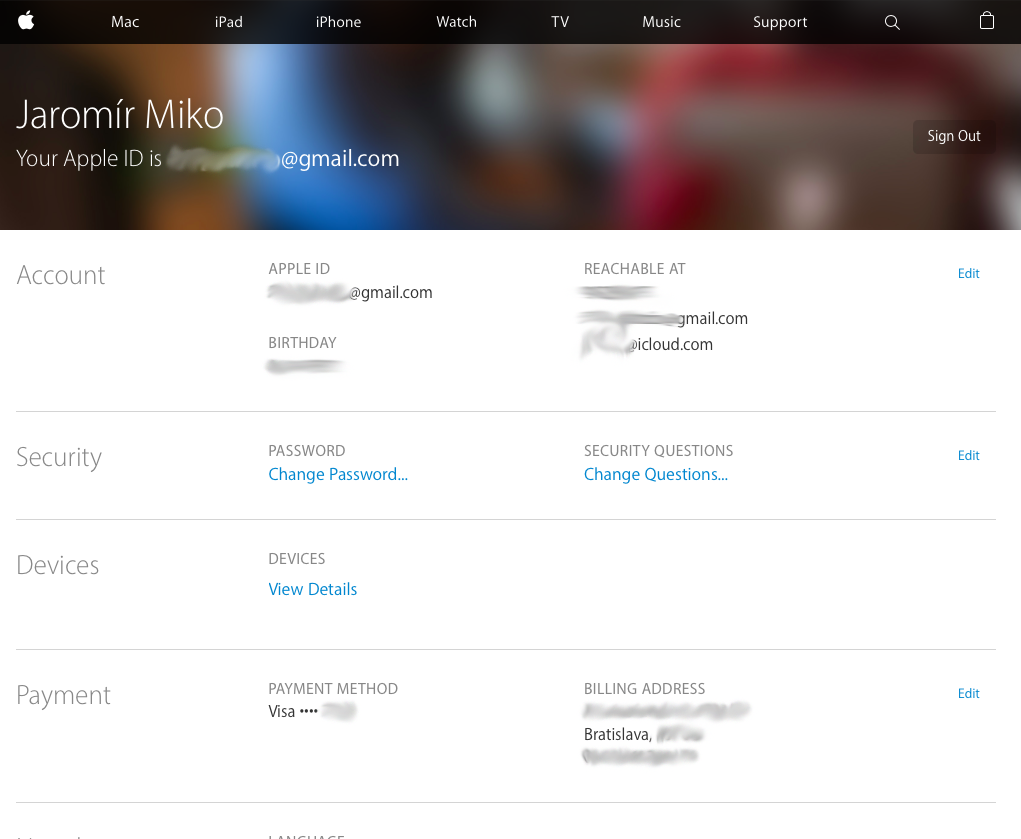Edit the Account details
Image resolution: width=1021 pixels, height=839 pixels.
(x=968, y=273)
